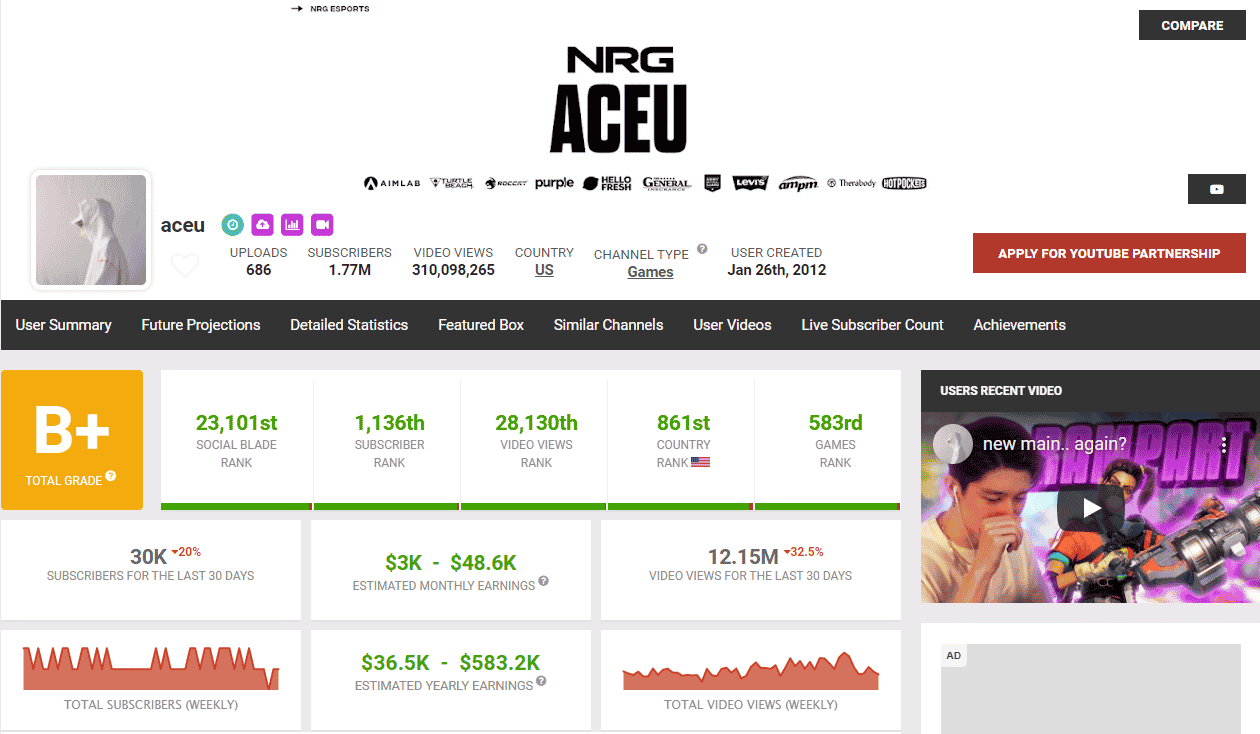Click the uploads count 686

pyautogui.click(x=258, y=270)
